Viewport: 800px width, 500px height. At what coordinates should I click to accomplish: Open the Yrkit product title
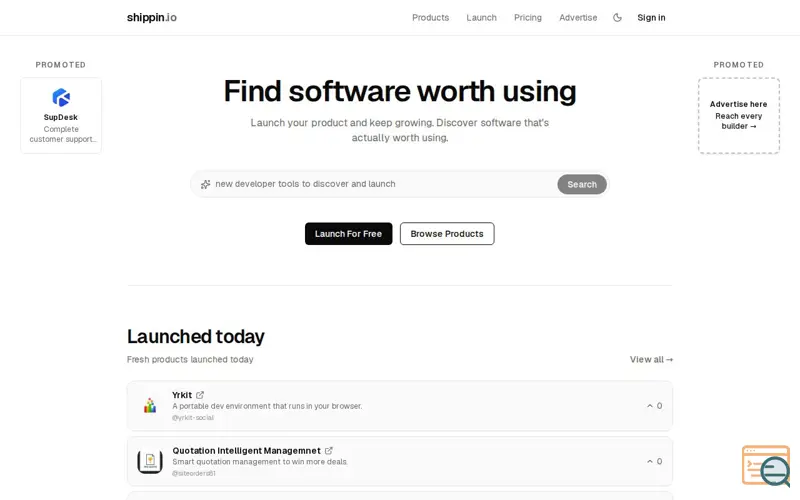click(182, 395)
